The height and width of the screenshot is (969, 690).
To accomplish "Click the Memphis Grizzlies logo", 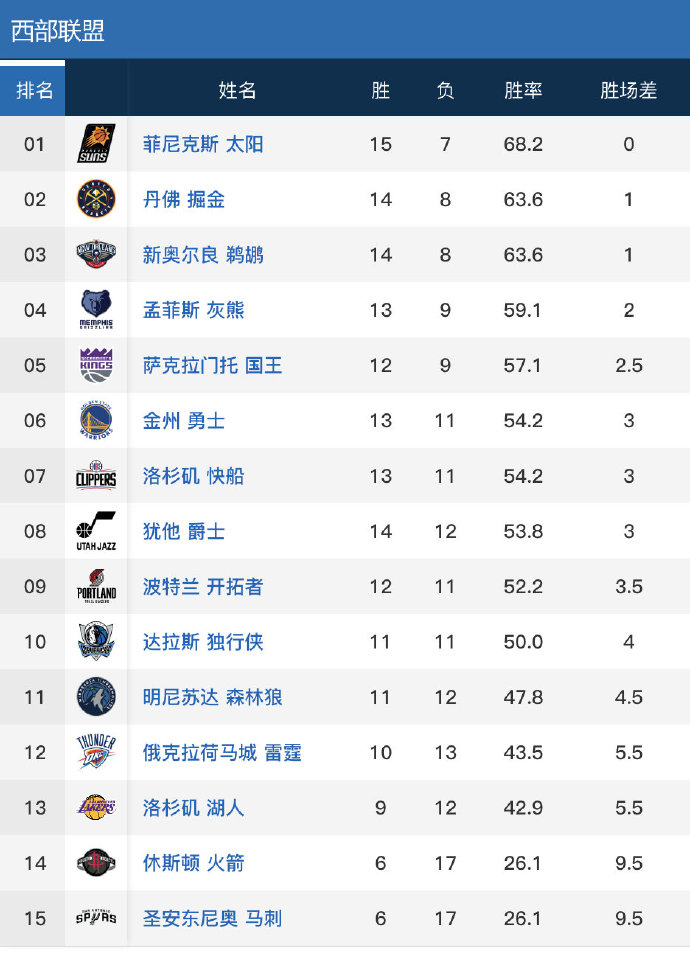I will pos(97,310).
